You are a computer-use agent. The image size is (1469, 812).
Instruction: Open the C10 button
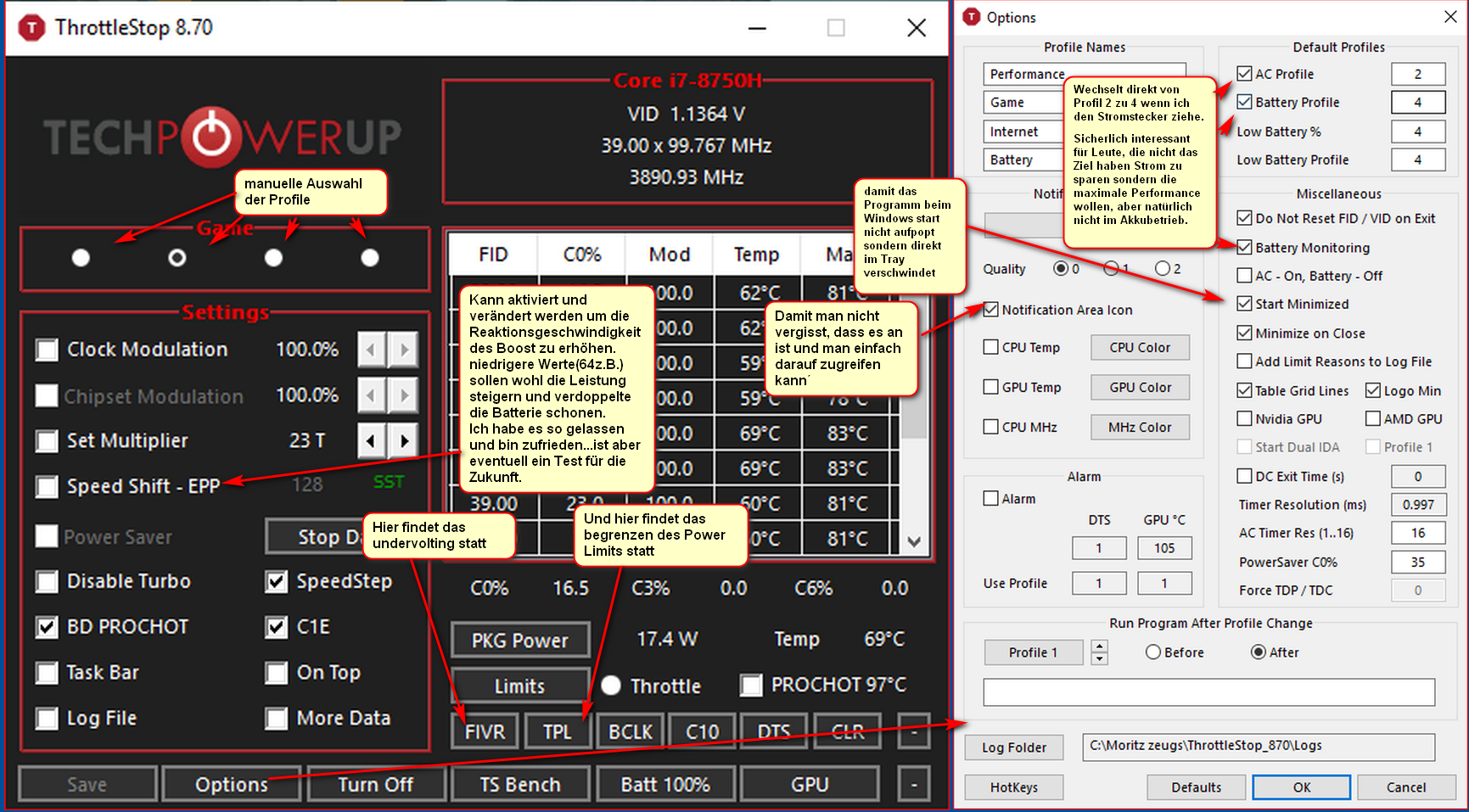[x=702, y=731]
